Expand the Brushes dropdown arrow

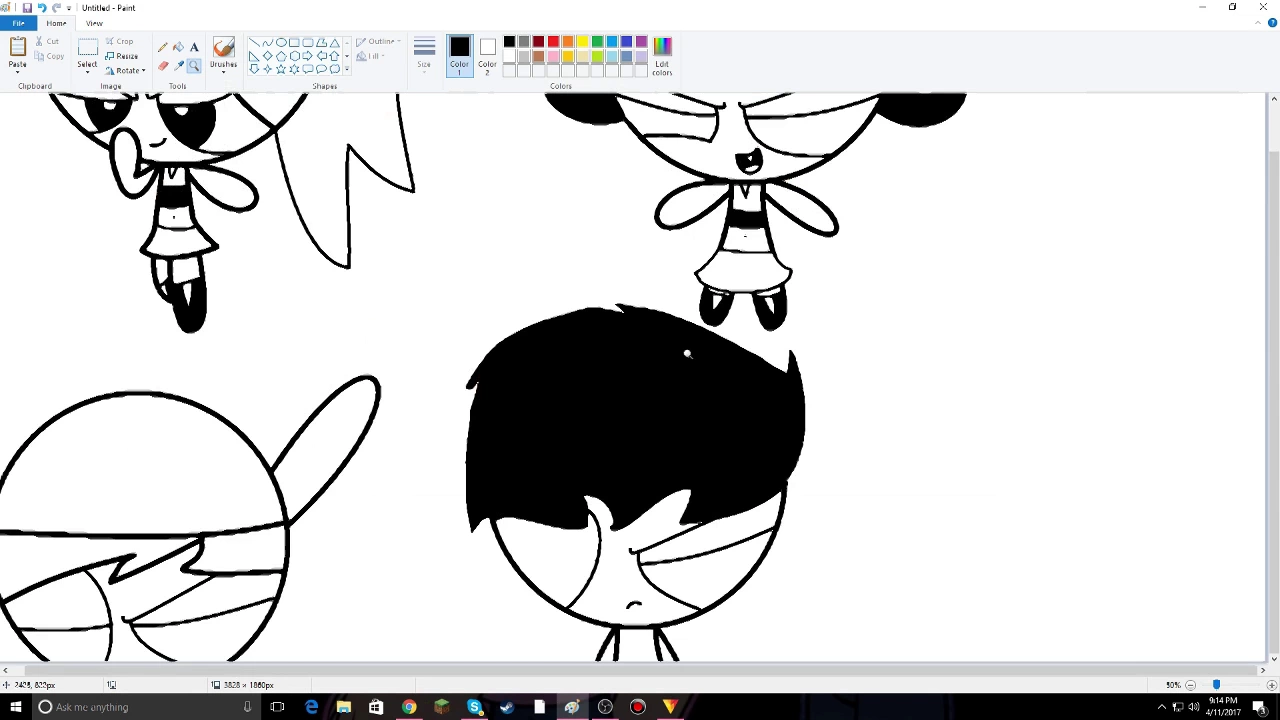223,71
